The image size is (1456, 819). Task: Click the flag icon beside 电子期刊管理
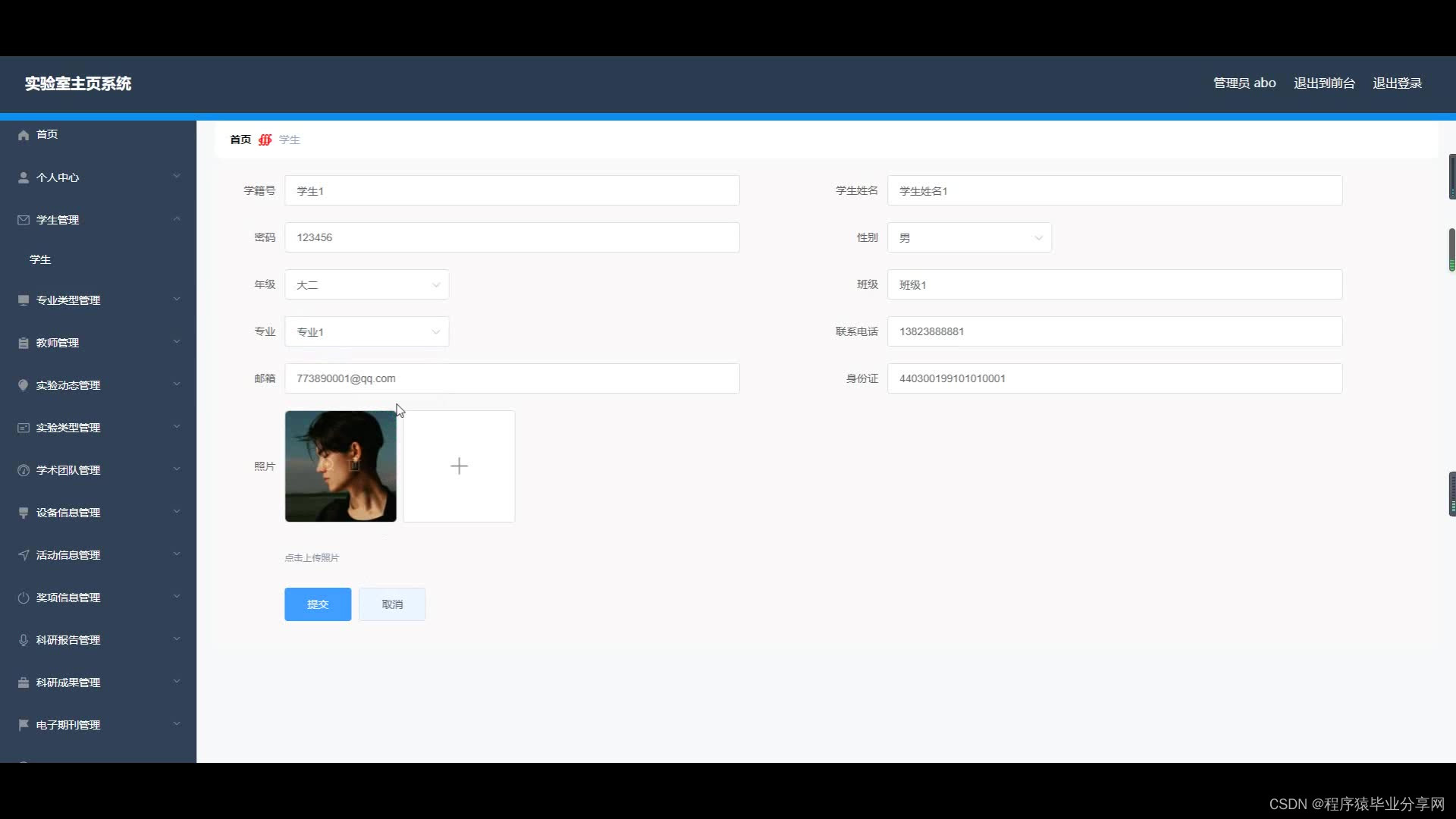tap(24, 725)
